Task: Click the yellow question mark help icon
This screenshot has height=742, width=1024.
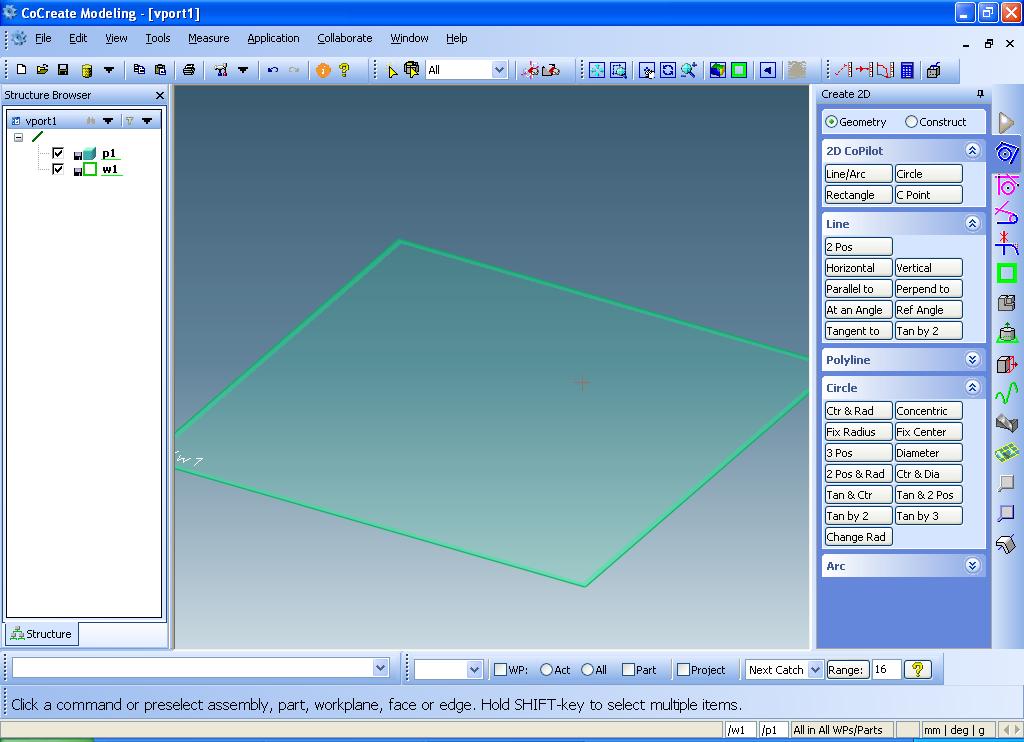Action: click(344, 69)
